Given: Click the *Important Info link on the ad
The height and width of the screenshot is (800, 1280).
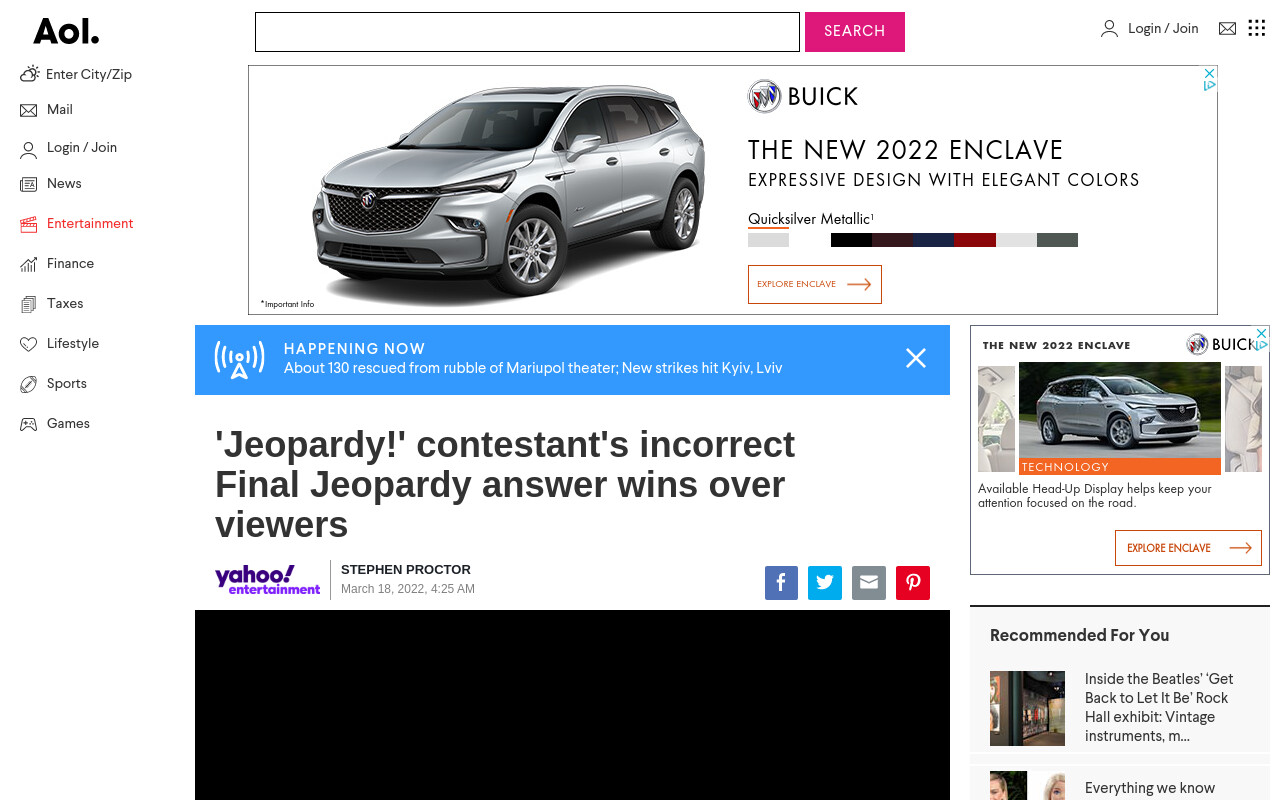Looking at the screenshot, I should (x=287, y=304).
